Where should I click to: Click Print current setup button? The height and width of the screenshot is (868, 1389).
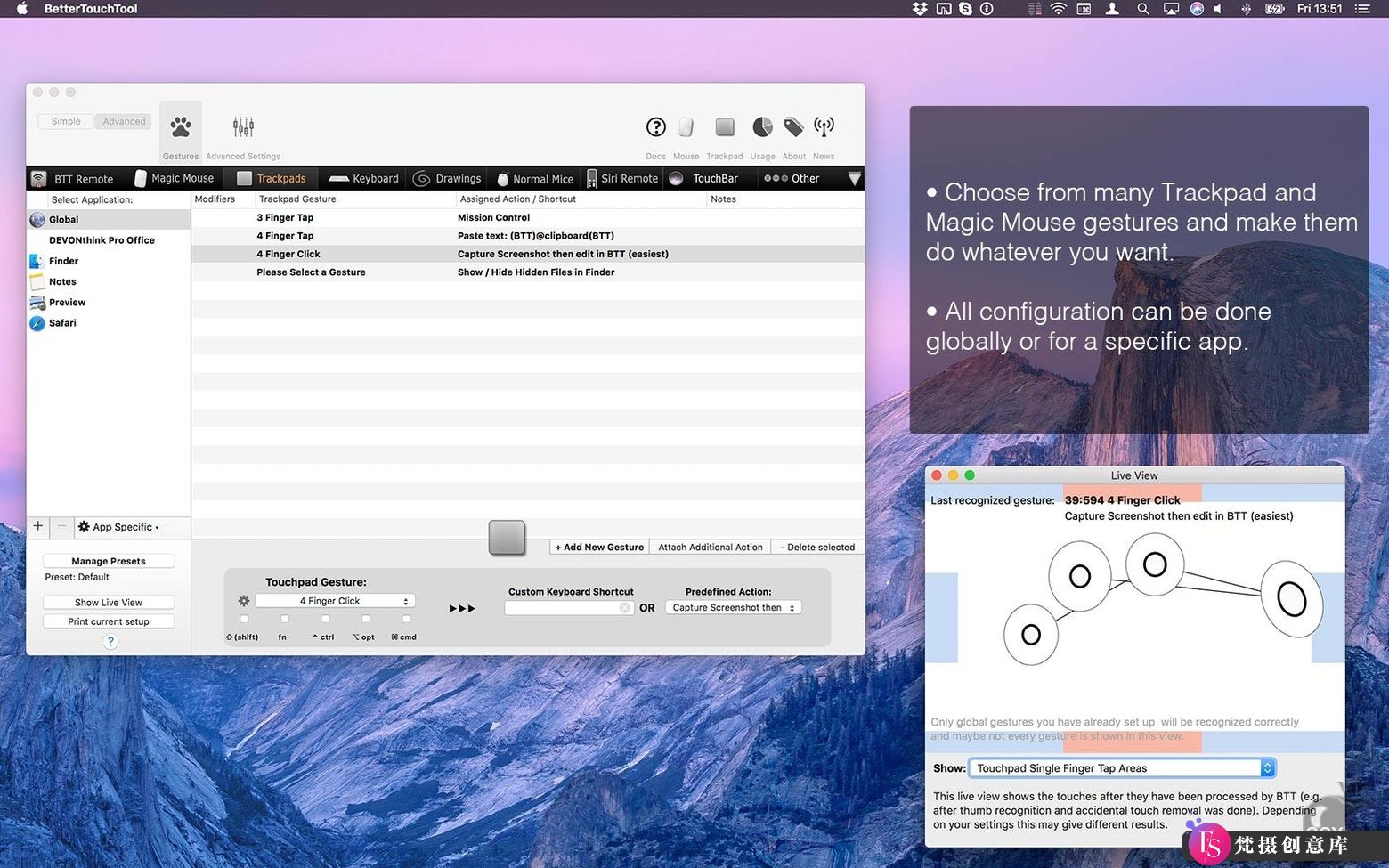(x=109, y=621)
